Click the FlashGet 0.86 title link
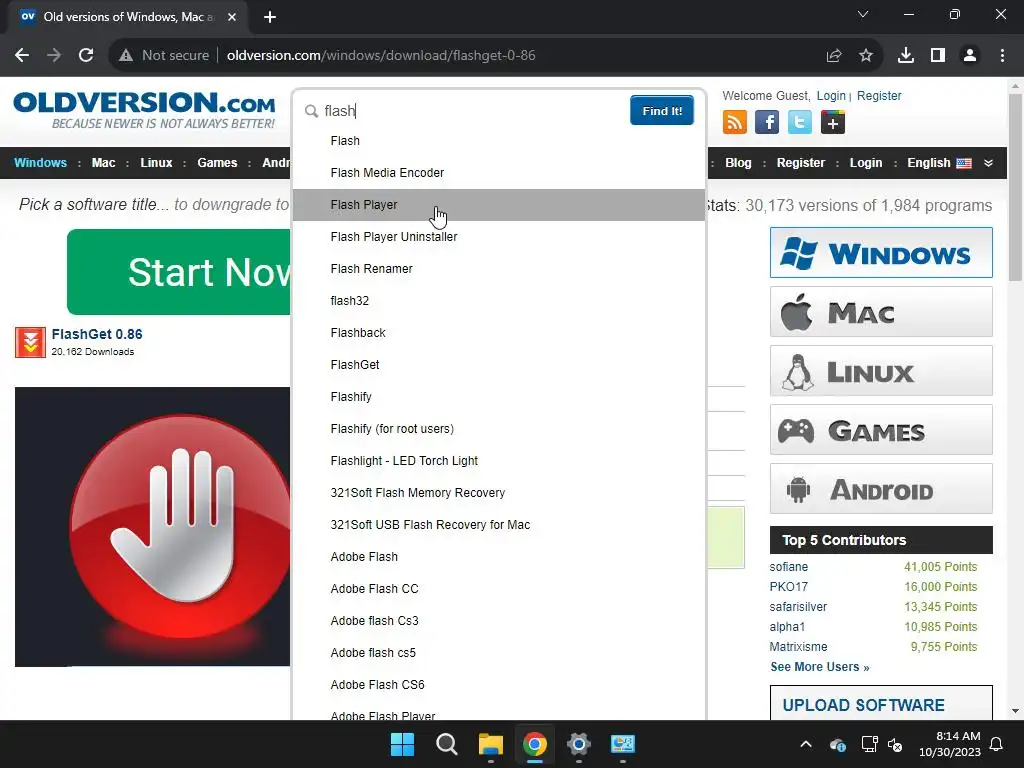 [x=97, y=334]
